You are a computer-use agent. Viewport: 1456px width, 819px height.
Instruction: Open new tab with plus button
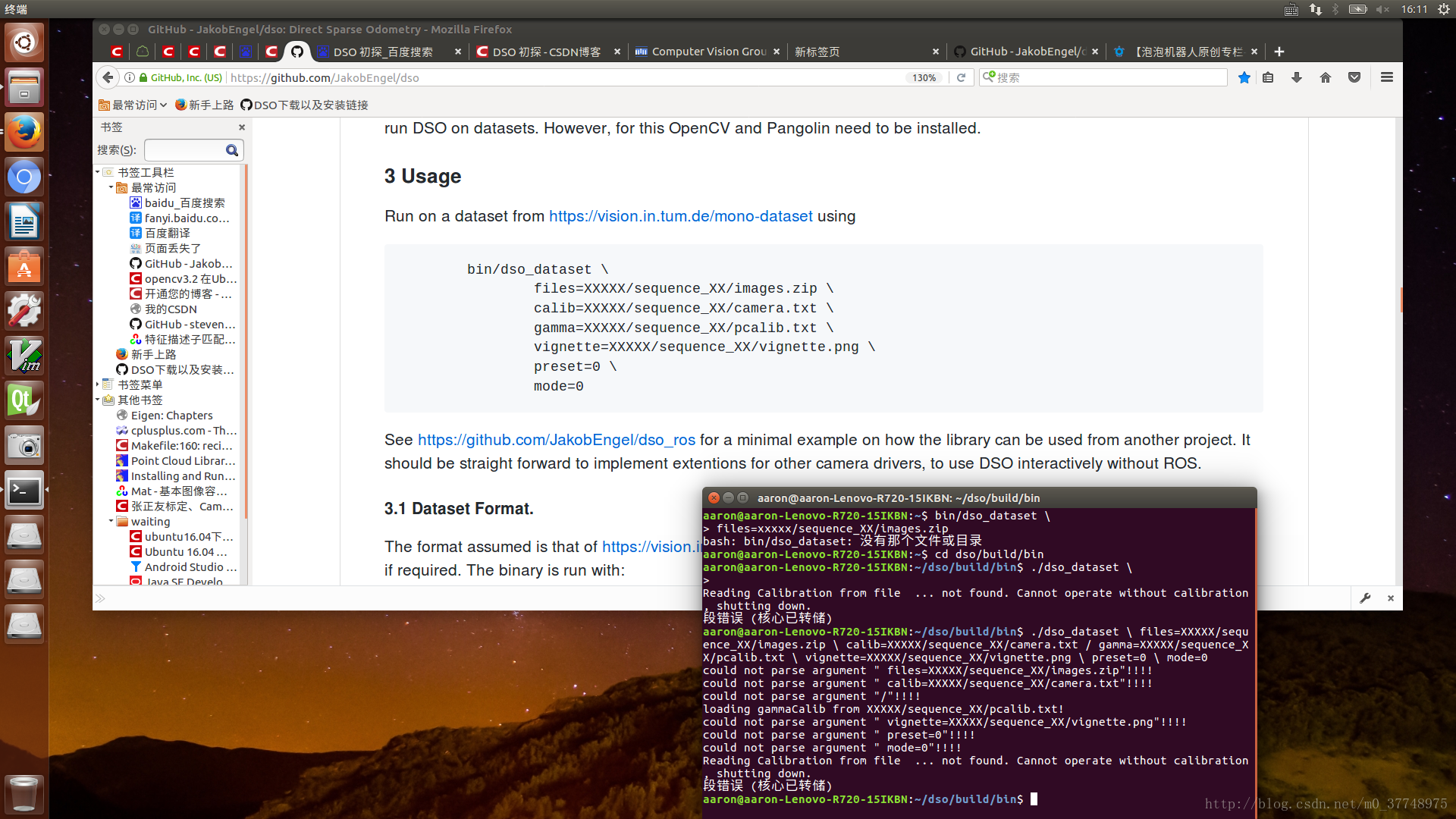1279,52
